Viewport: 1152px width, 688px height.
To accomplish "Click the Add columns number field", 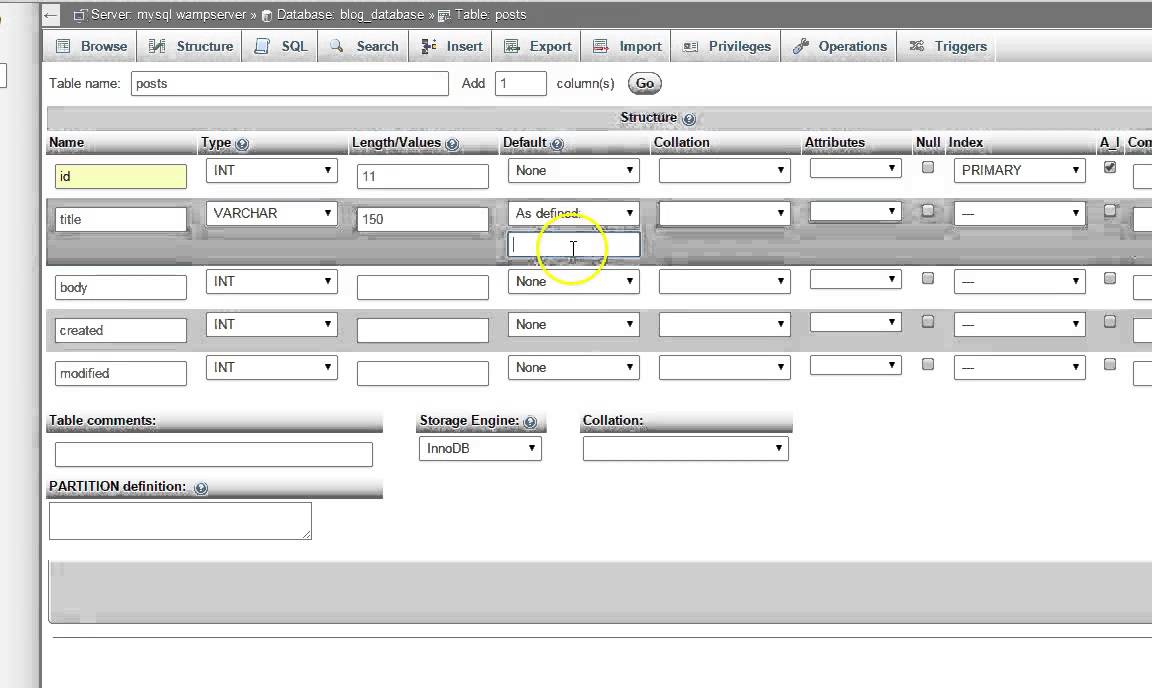I will coord(521,83).
